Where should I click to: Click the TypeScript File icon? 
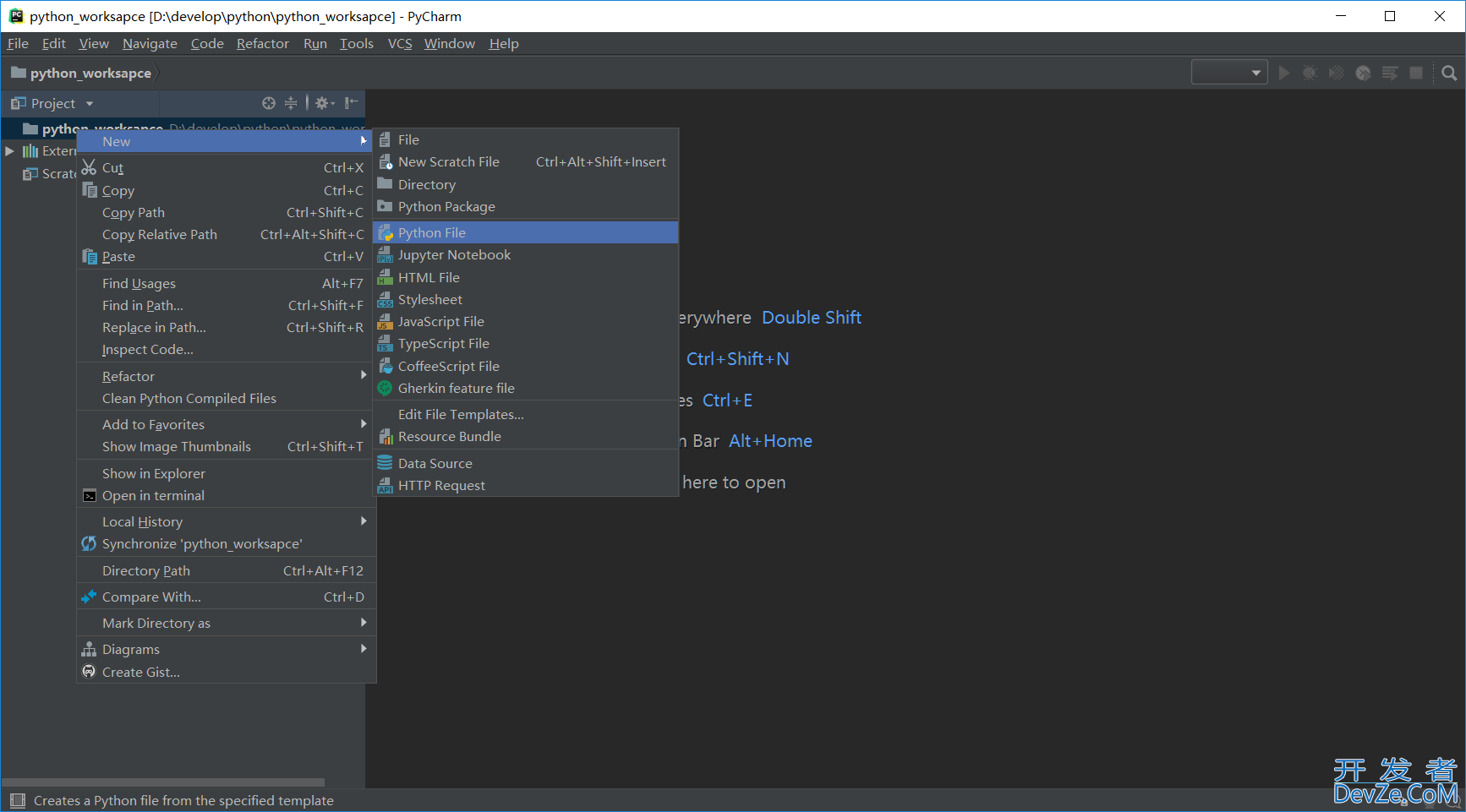point(385,344)
